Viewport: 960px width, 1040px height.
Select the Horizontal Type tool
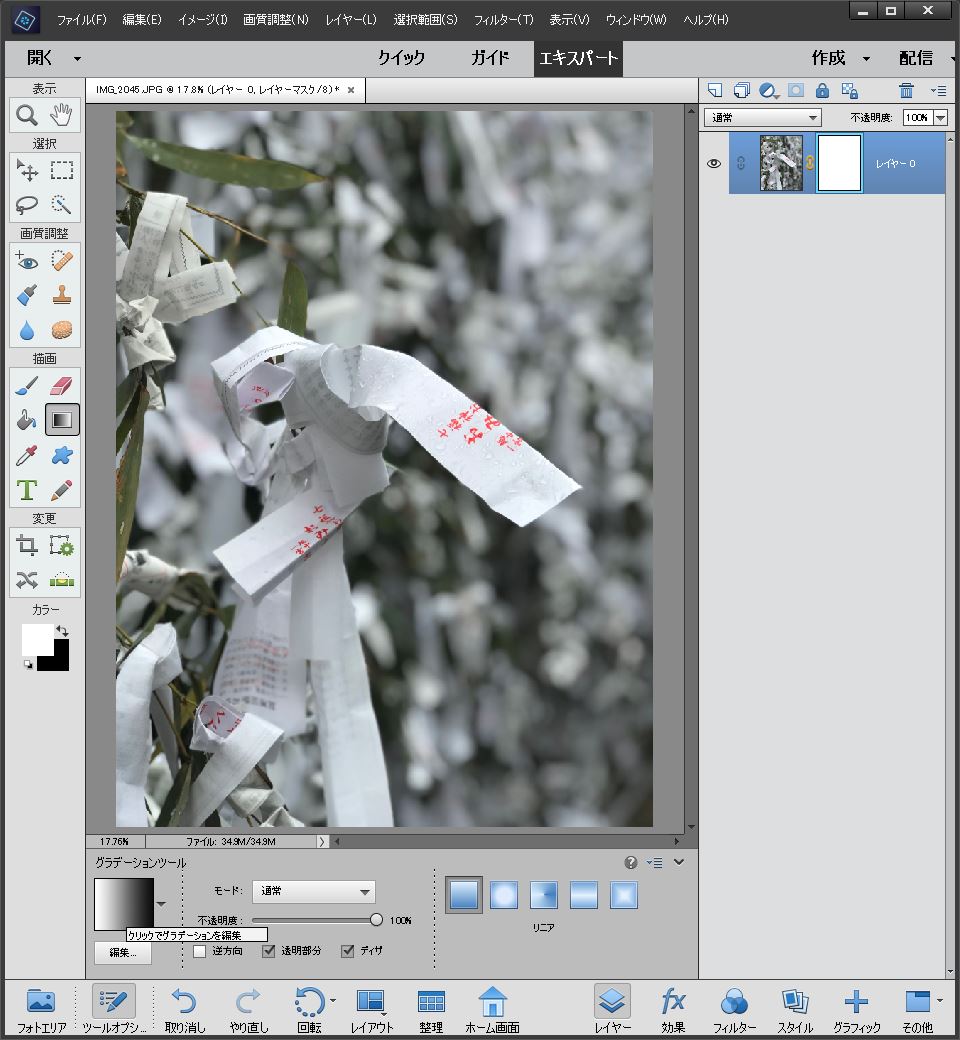[x=27, y=490]
